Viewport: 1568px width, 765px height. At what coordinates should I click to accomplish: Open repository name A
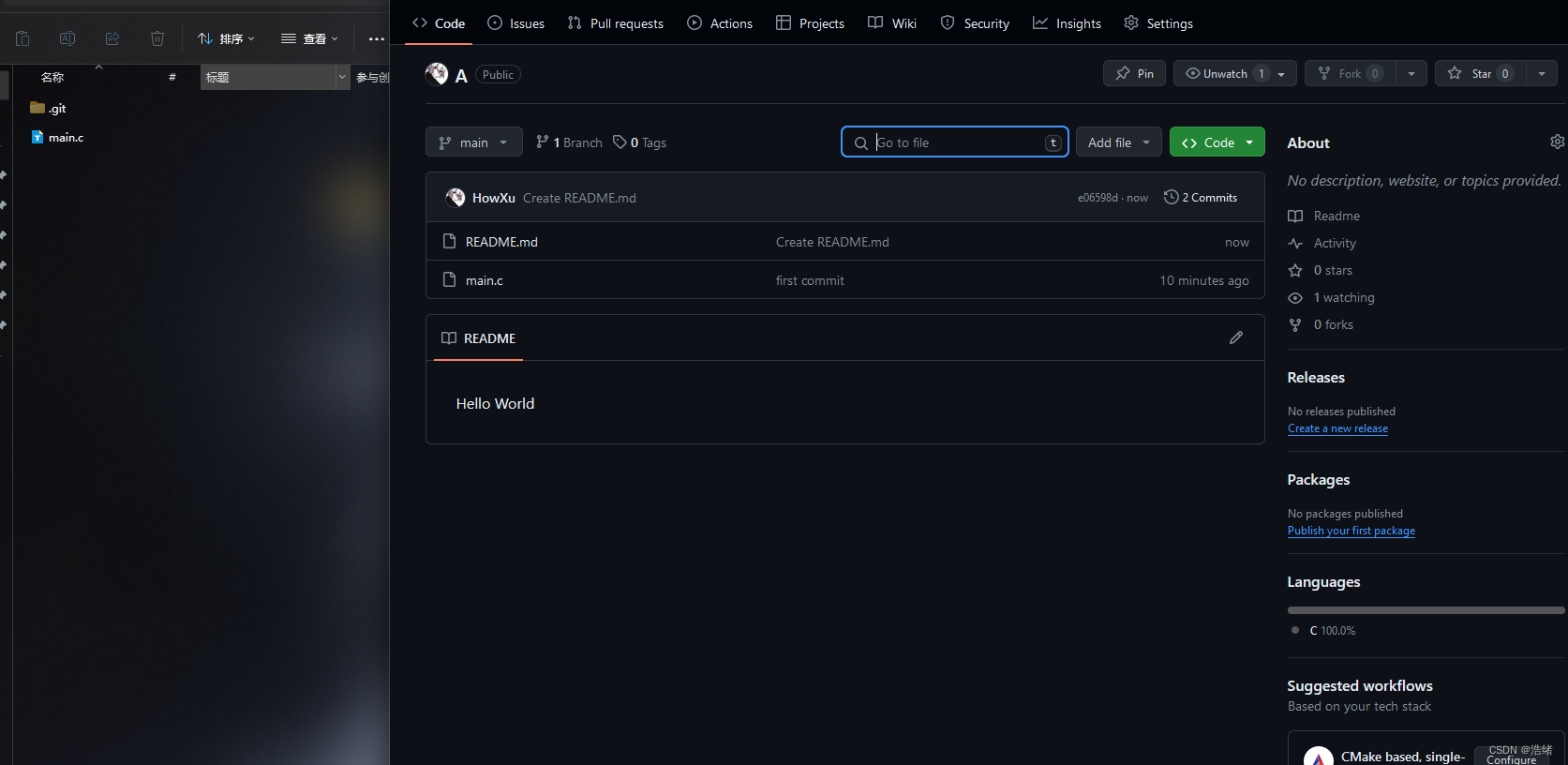tap(461, 76)
